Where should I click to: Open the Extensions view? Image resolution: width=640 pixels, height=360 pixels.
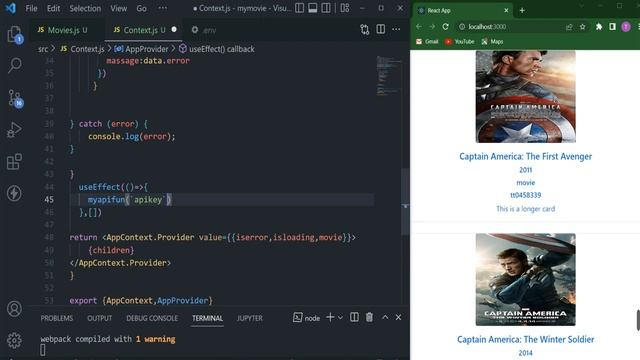point(14,162)
